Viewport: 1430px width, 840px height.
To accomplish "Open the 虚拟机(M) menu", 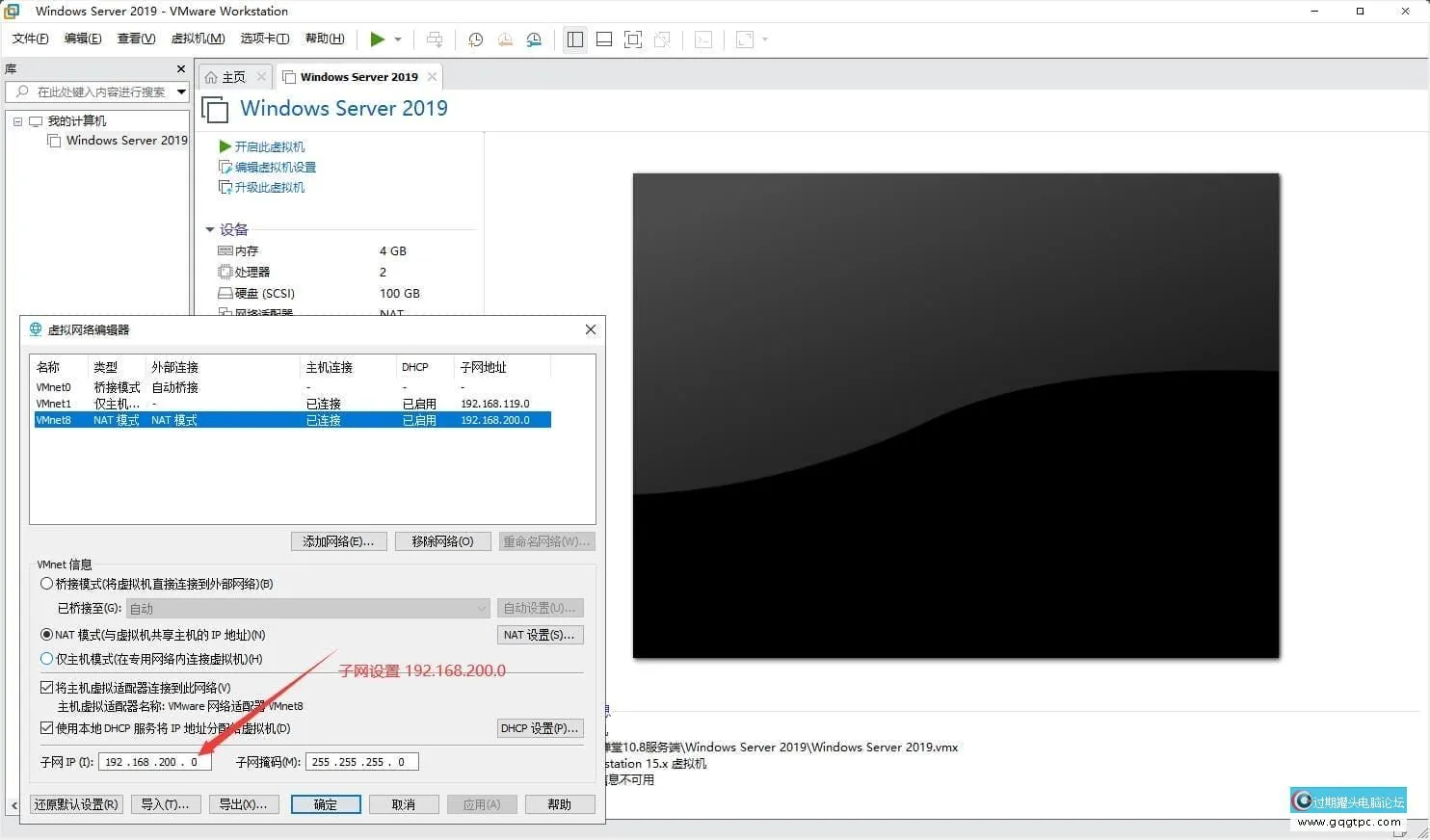I will (x=198, y=39).
